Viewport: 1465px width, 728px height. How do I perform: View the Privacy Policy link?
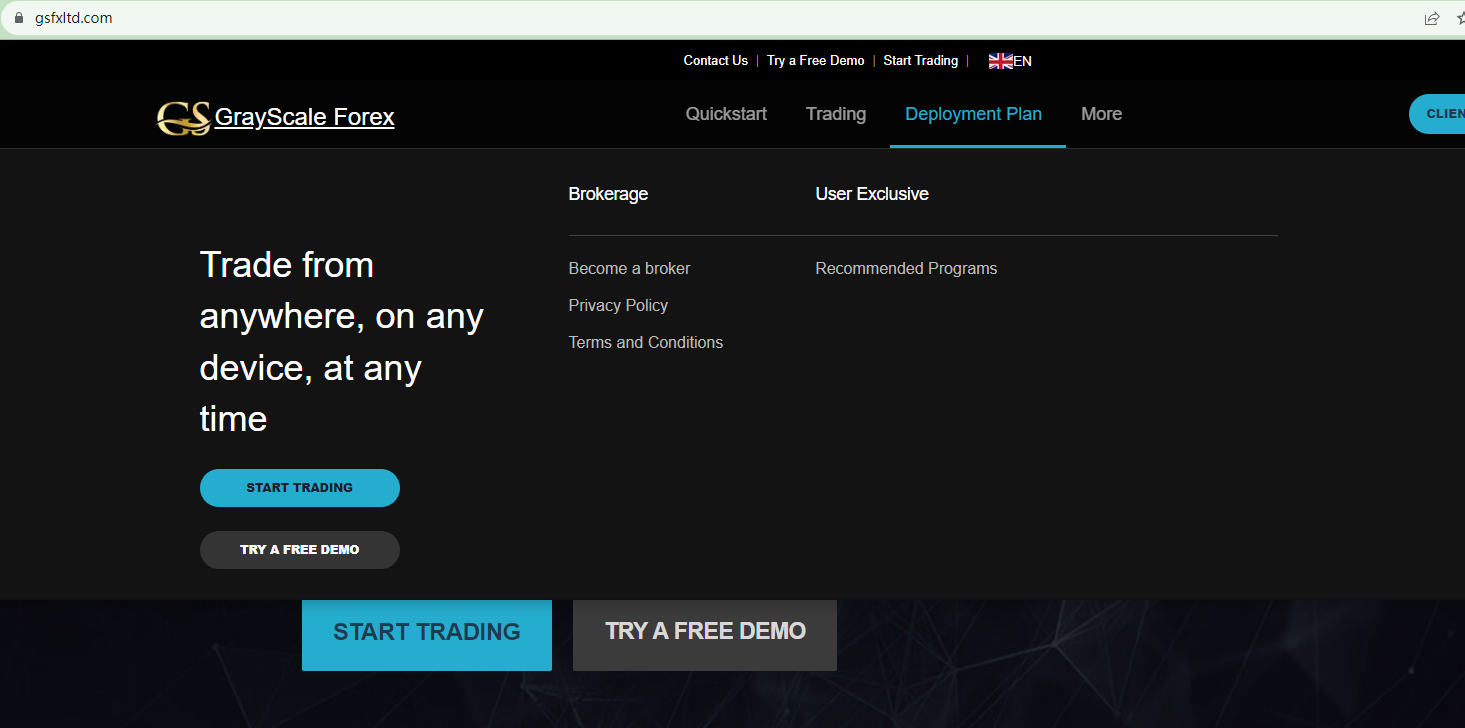618,305
